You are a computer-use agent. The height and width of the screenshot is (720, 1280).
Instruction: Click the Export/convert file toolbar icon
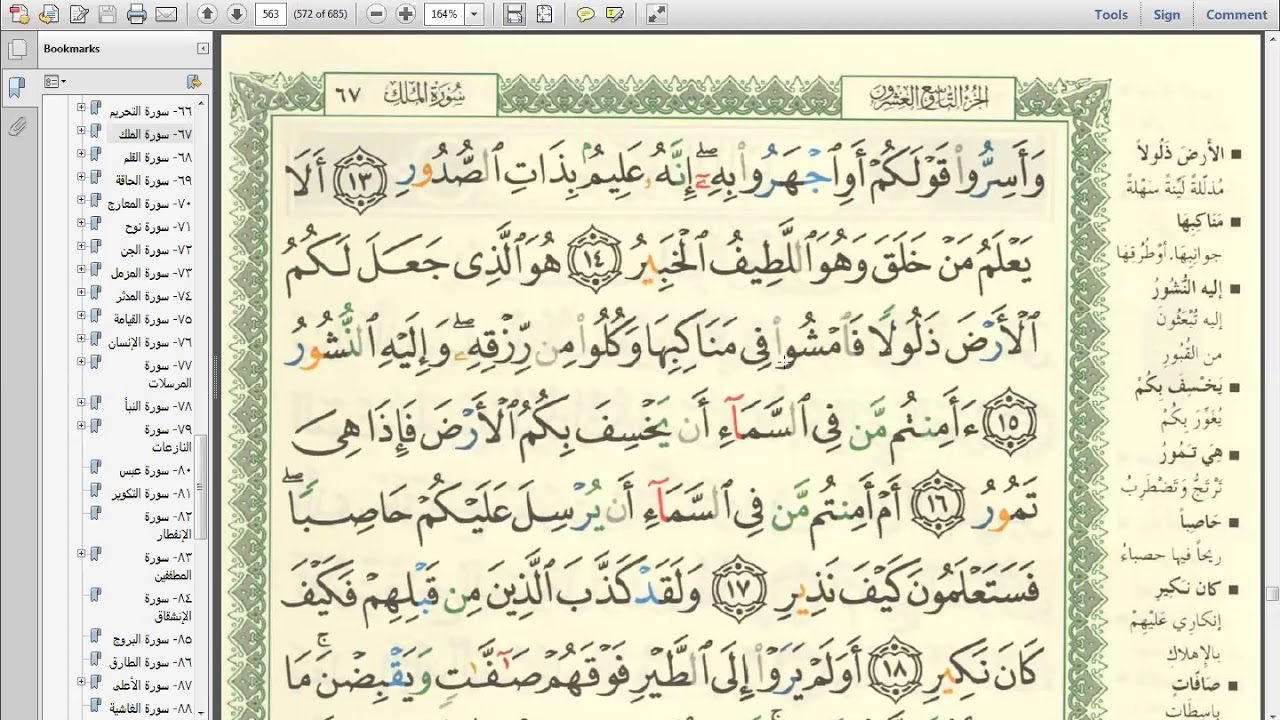point(48,14)
